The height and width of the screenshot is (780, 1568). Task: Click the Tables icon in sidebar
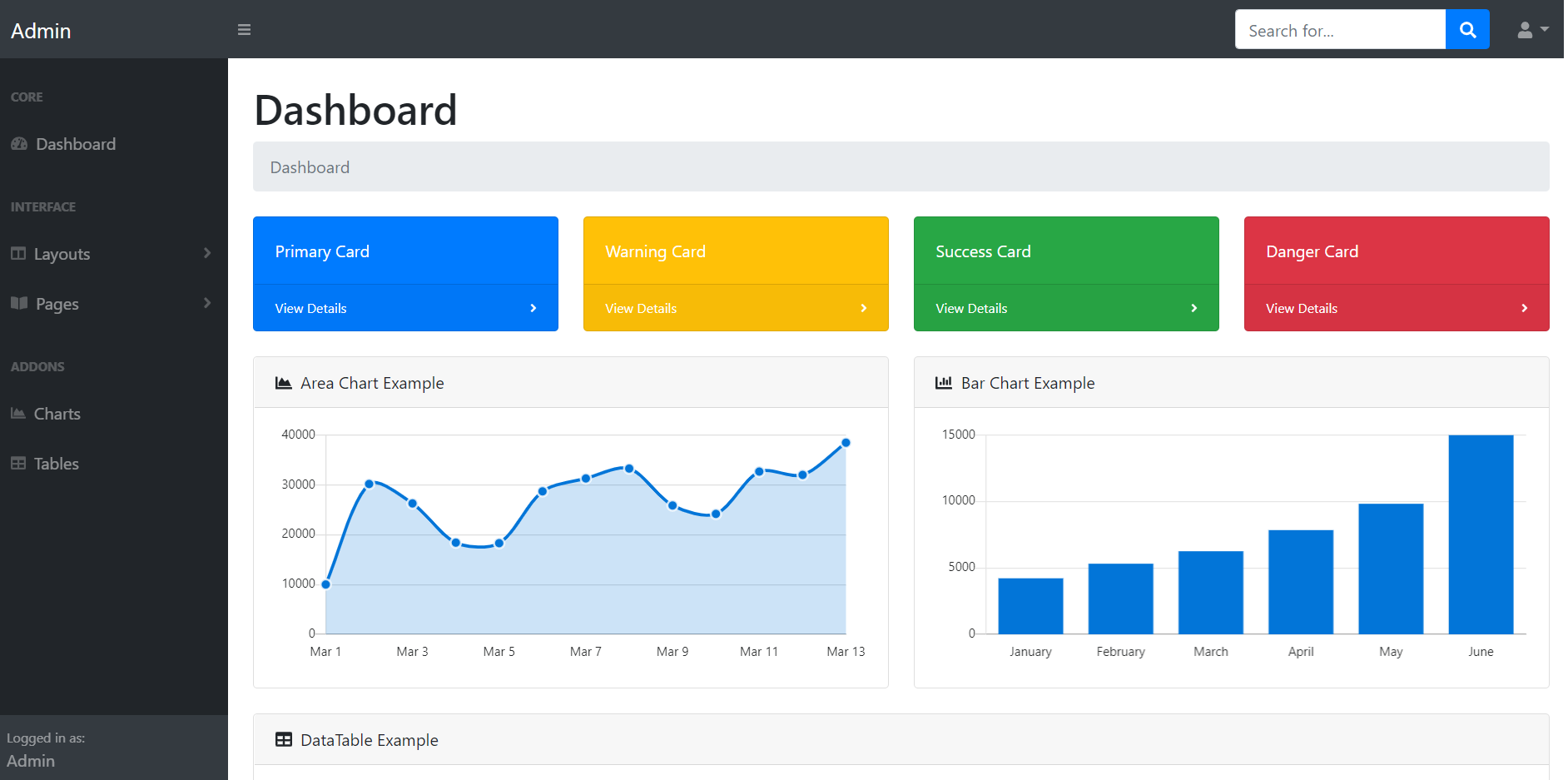coord(18,463)
